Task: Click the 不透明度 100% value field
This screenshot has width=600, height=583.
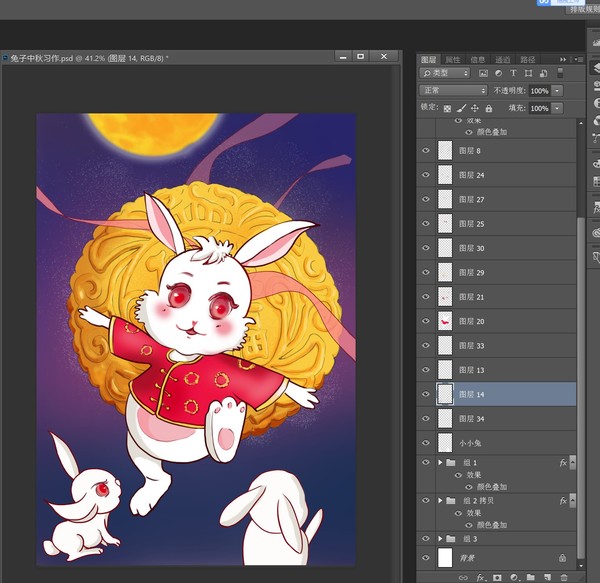Action: coord(540,91)
